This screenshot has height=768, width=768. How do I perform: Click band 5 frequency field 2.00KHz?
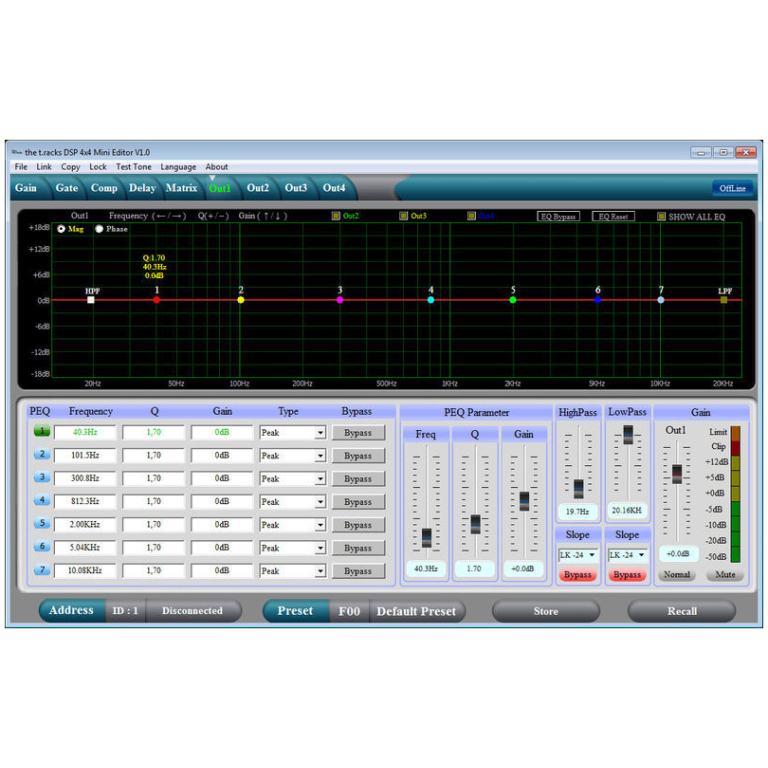click(85, 524)
